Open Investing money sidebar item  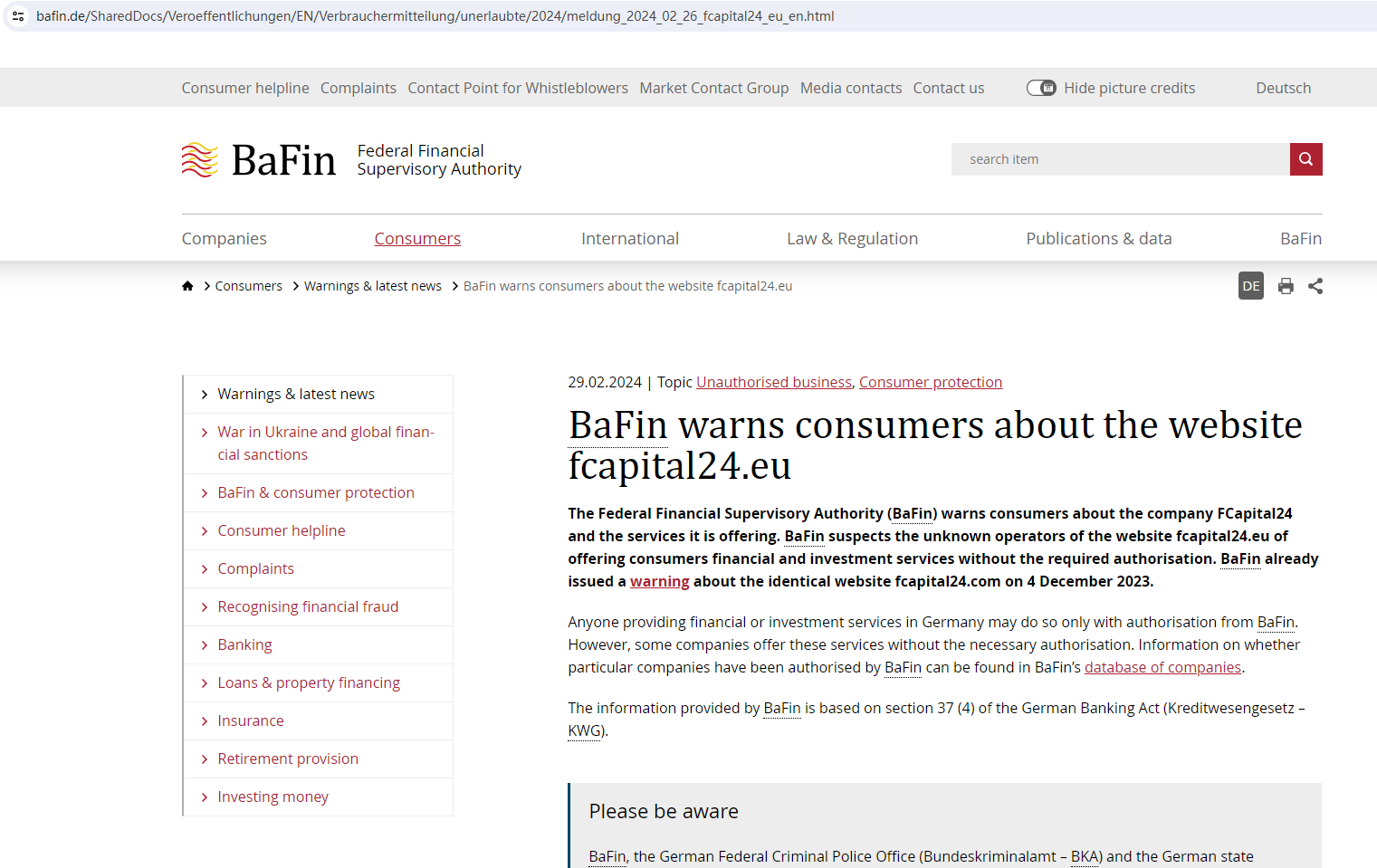[273, 796]
